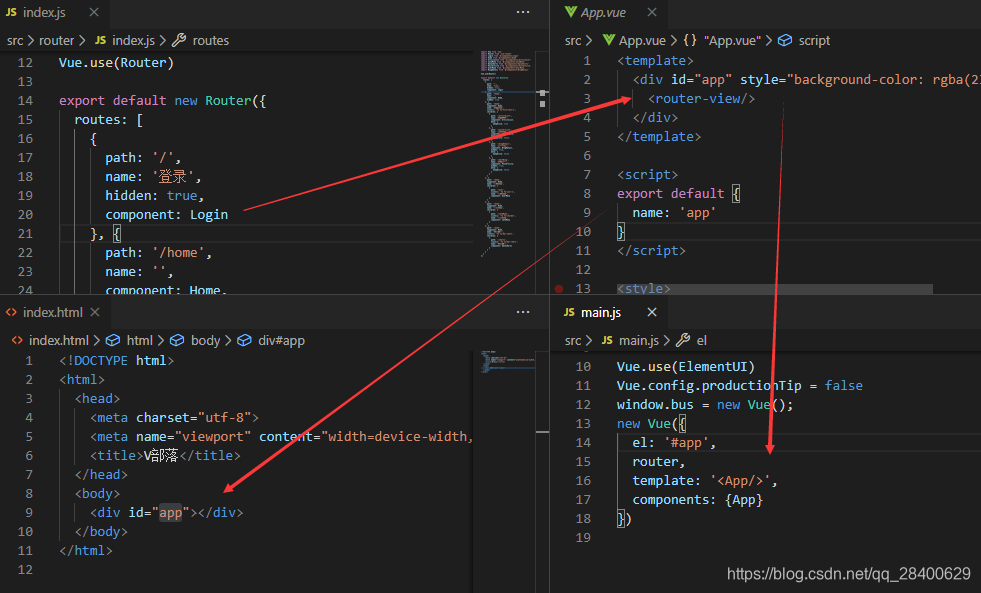Screen dimensions: 981x593
Task: Open more actions menu for index.js editor group
Action: (x=523, y=13)
